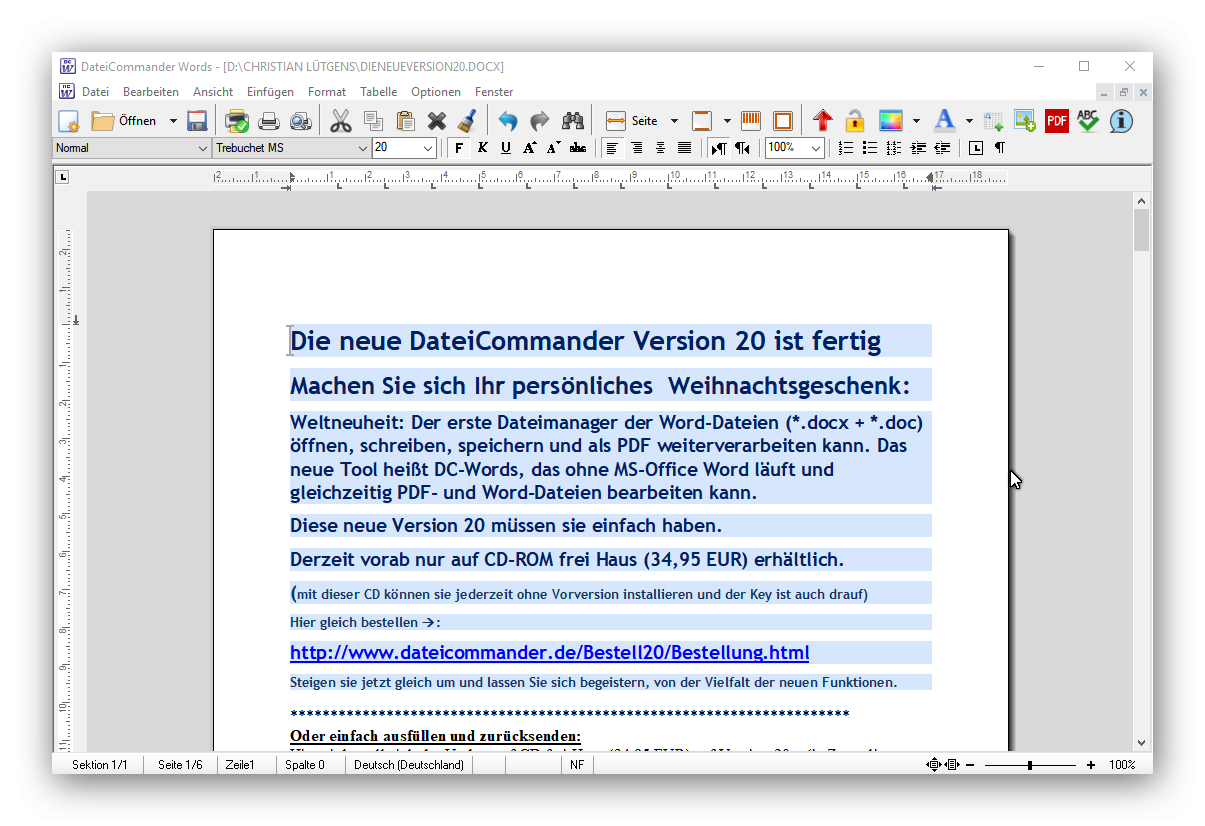
Task: Click the paintbrush format painter icon
Action: point(466,121)
